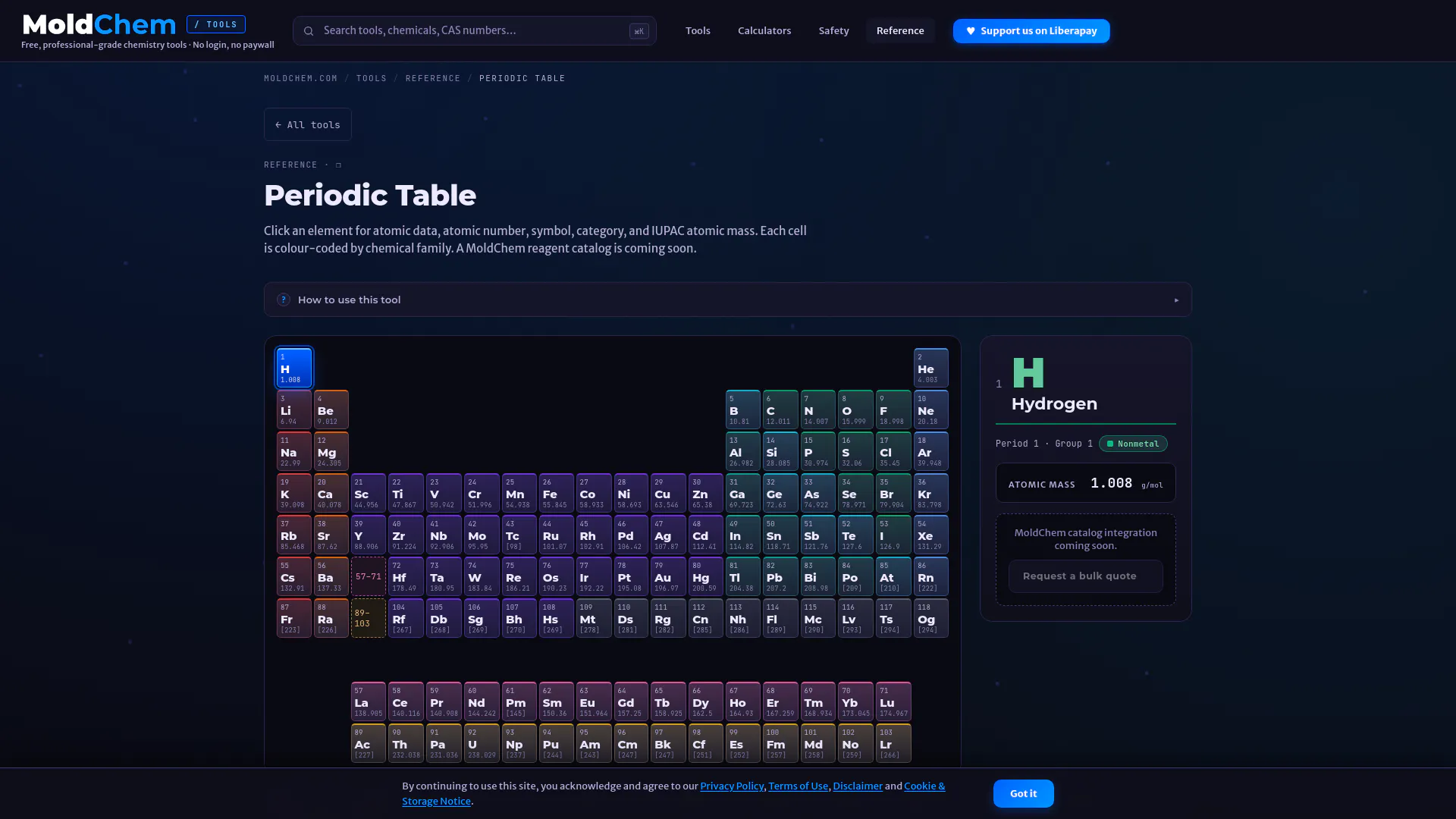Select the Calcium (Ca) cell
The height and width of the screenshot is (819, 1456).
[331, 493]
